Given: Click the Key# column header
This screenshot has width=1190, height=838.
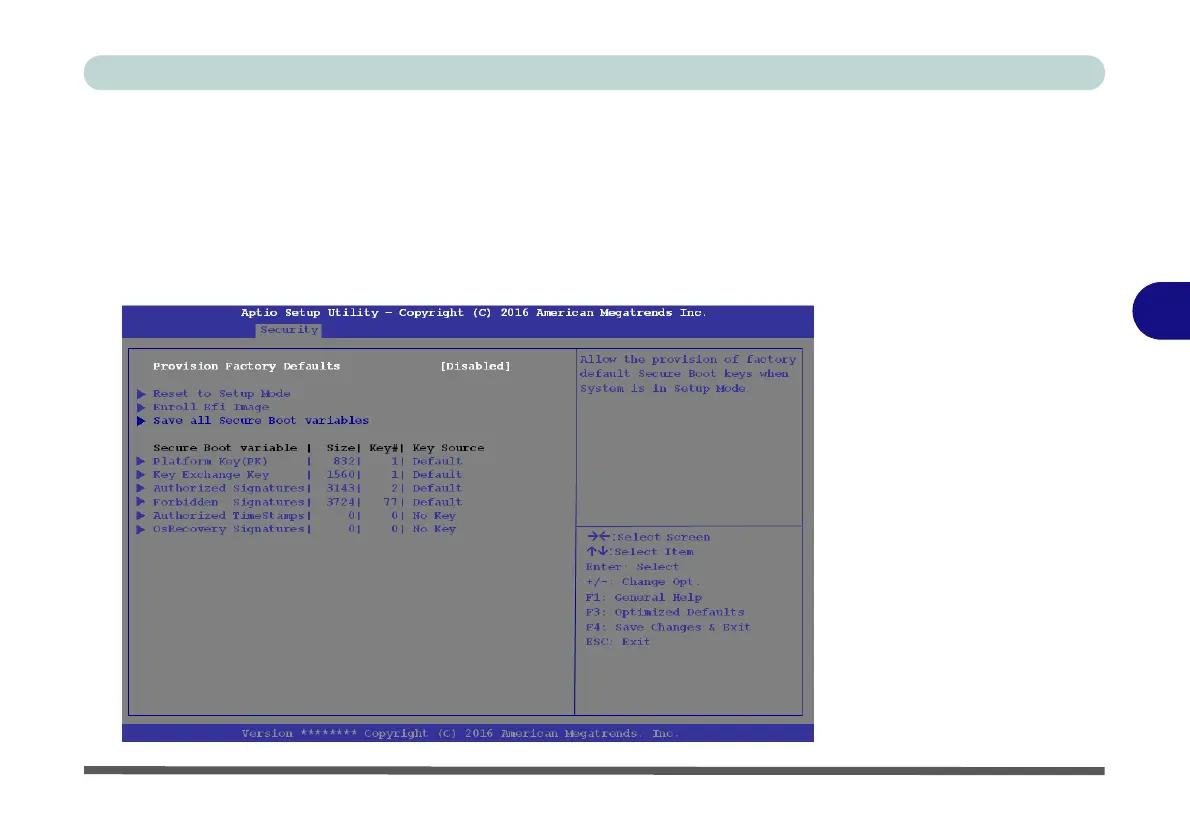Looking at the screenshot, I should point(384,448).
